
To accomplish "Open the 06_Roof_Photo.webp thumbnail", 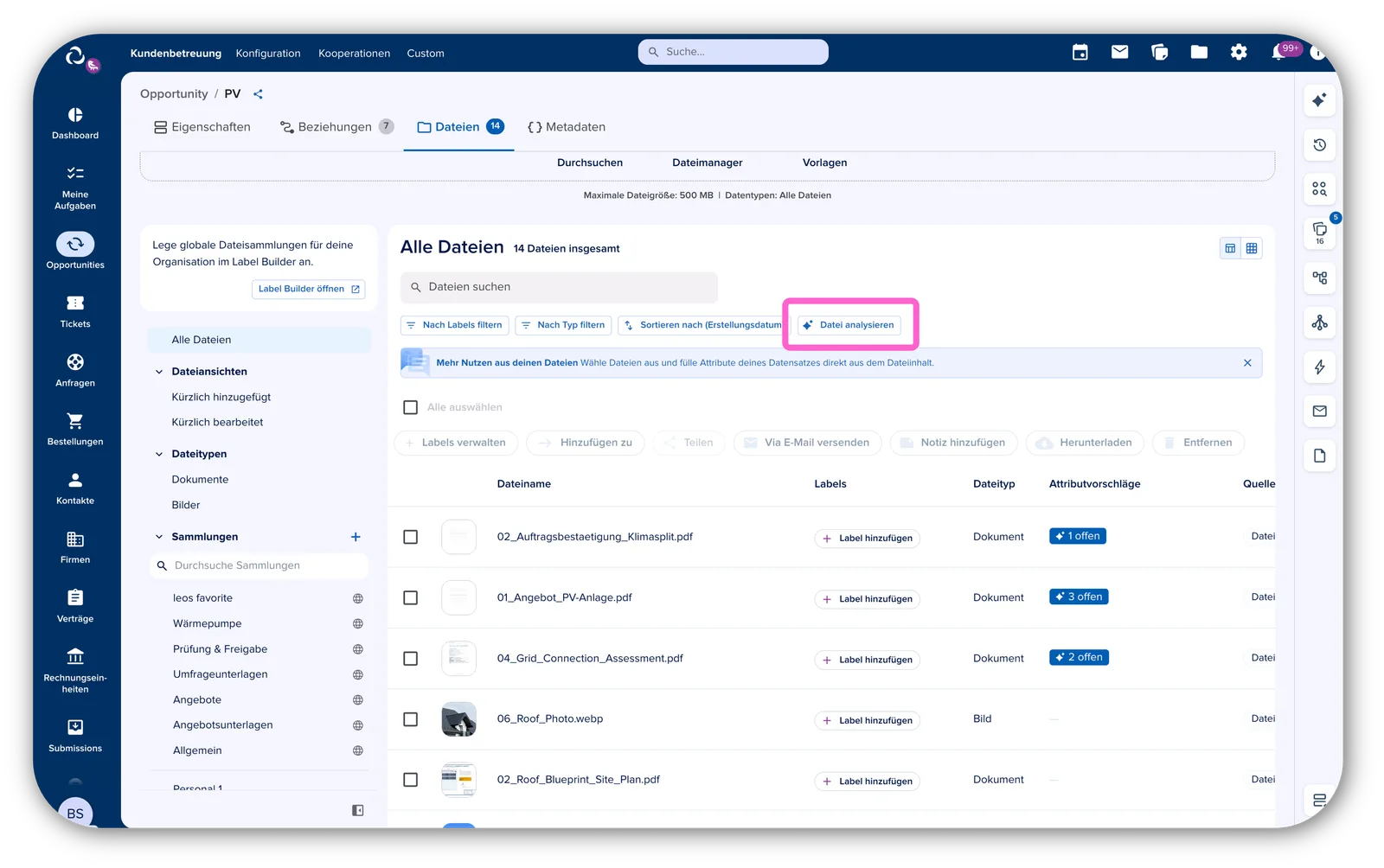I will pos(458,719).
